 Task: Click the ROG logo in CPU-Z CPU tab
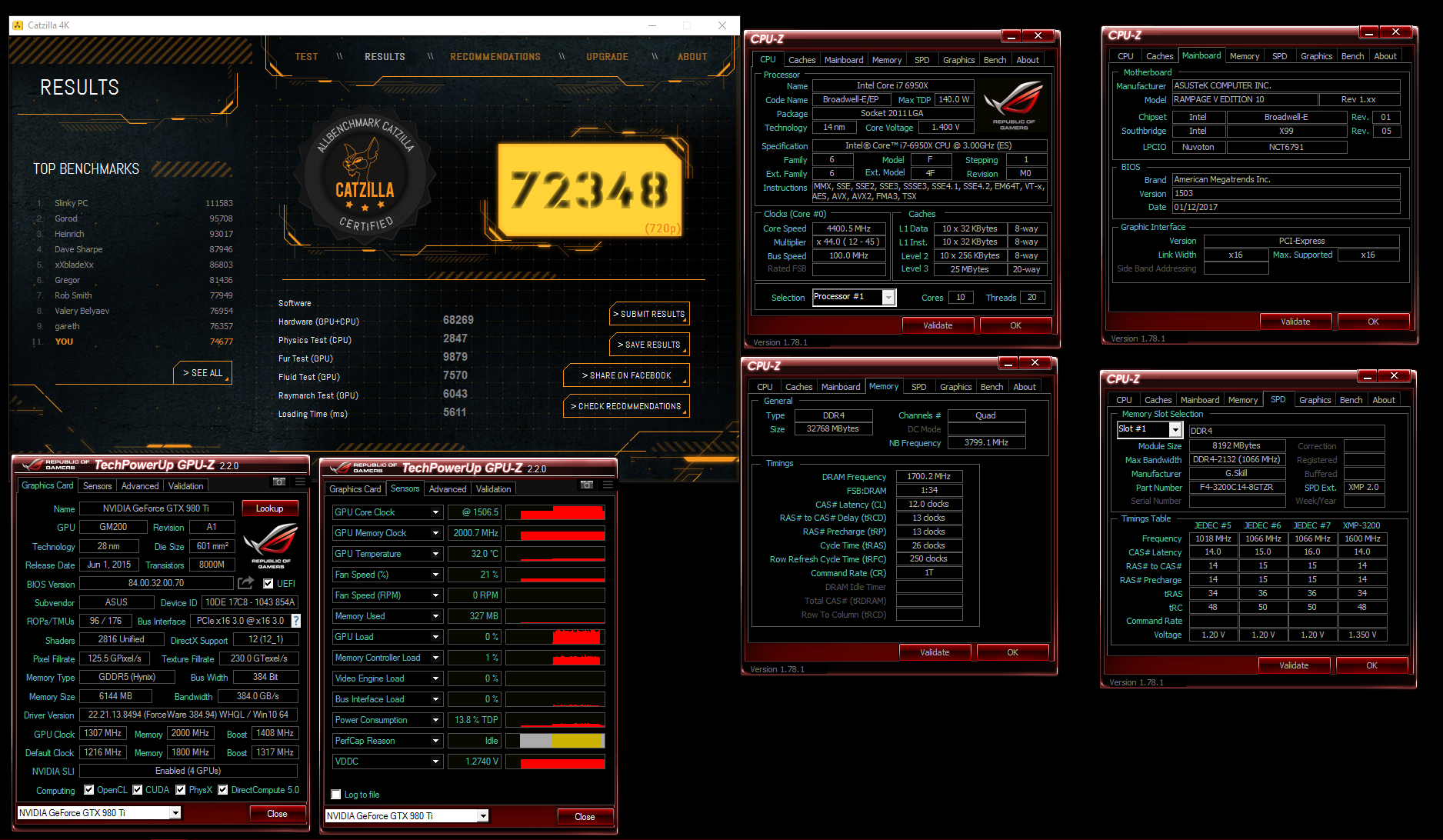click(1013, 105)
